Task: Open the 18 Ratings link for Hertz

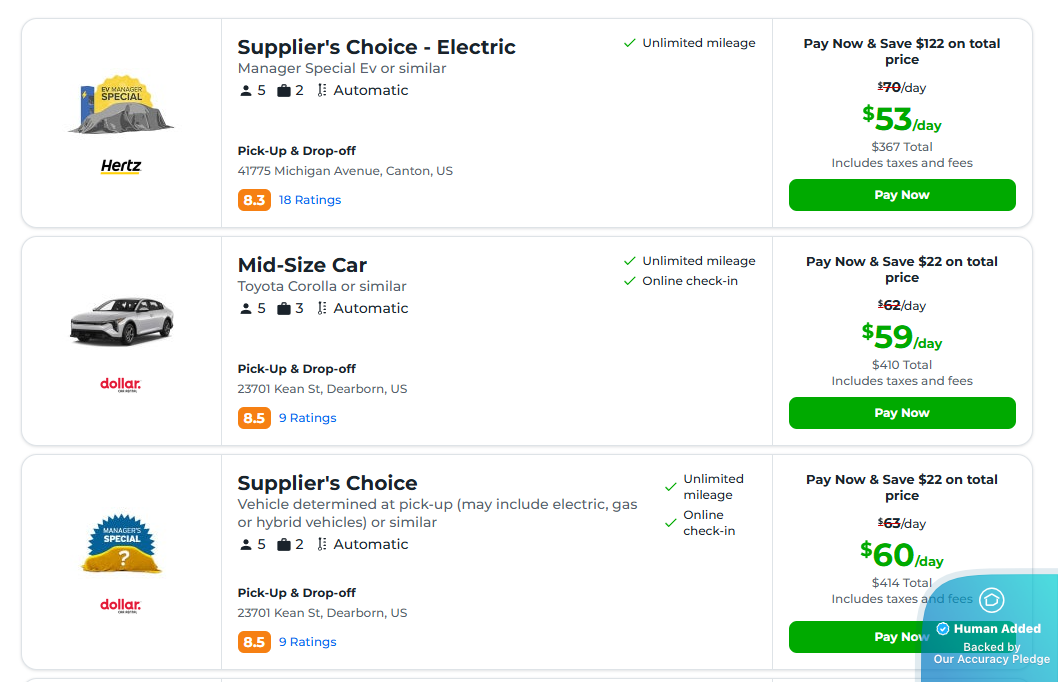Action: [310, 199]
